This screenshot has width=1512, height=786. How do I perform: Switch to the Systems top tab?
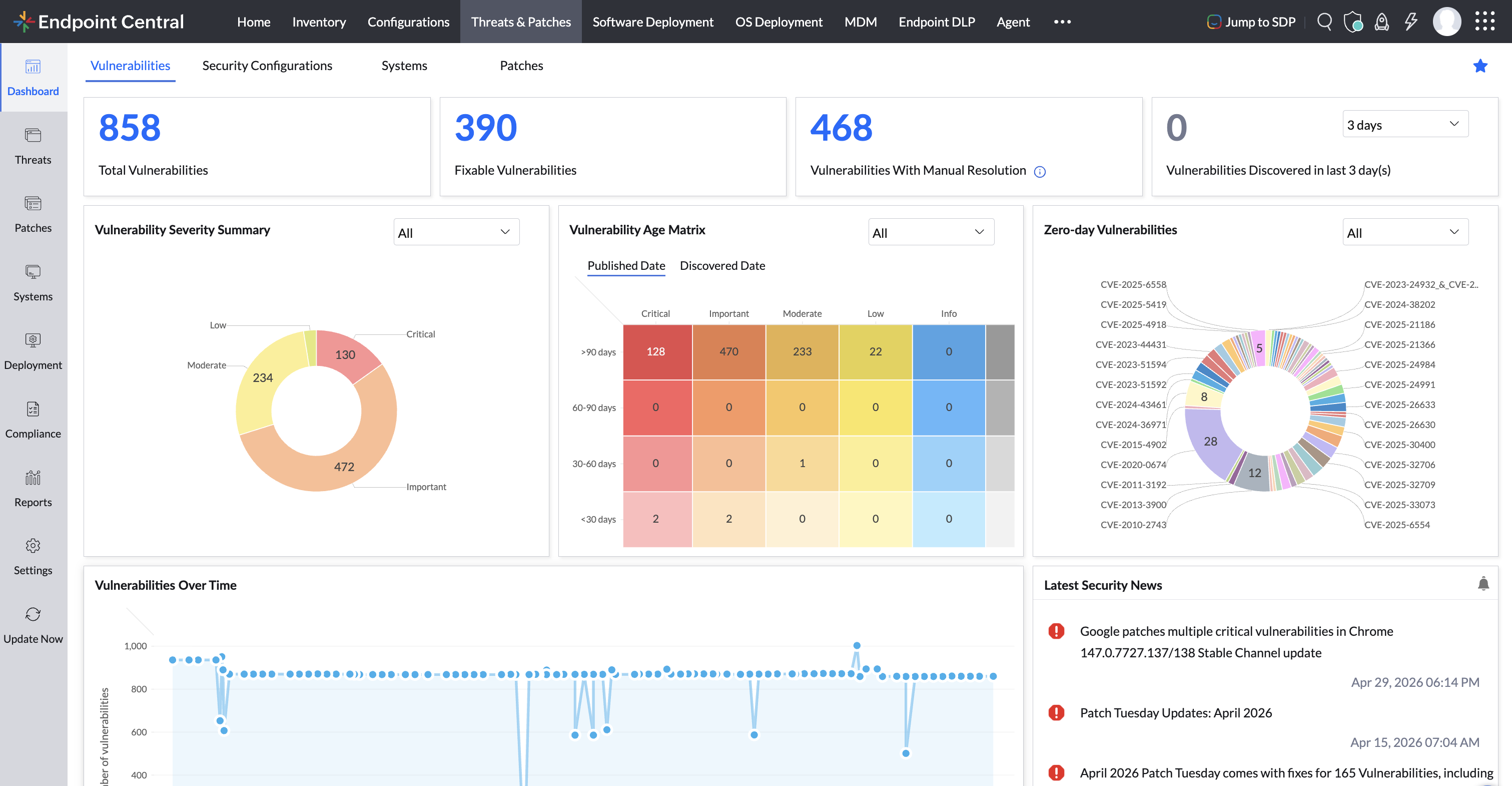click(404, 66)
